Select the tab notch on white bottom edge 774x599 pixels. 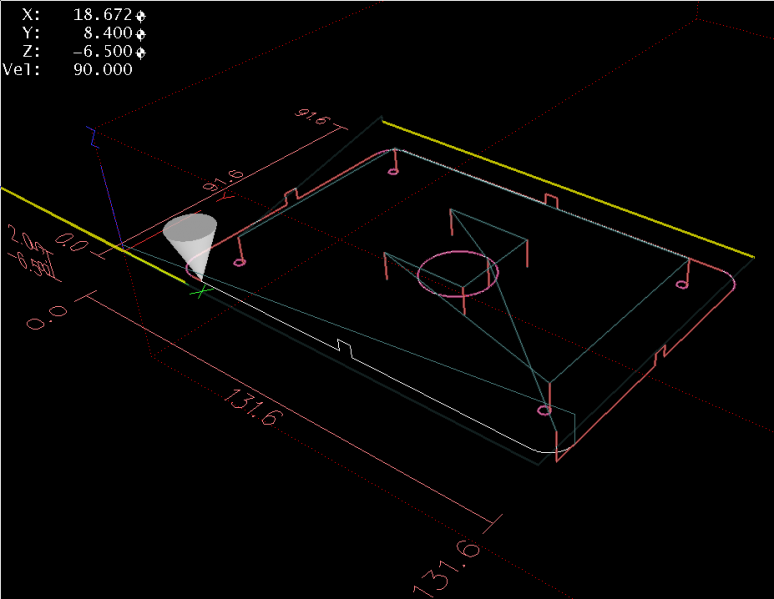point(344,347)
